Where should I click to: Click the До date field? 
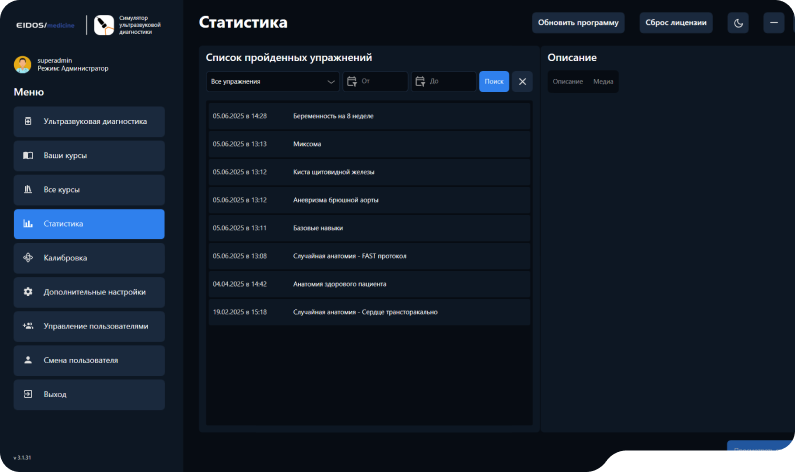coord(444,82)
